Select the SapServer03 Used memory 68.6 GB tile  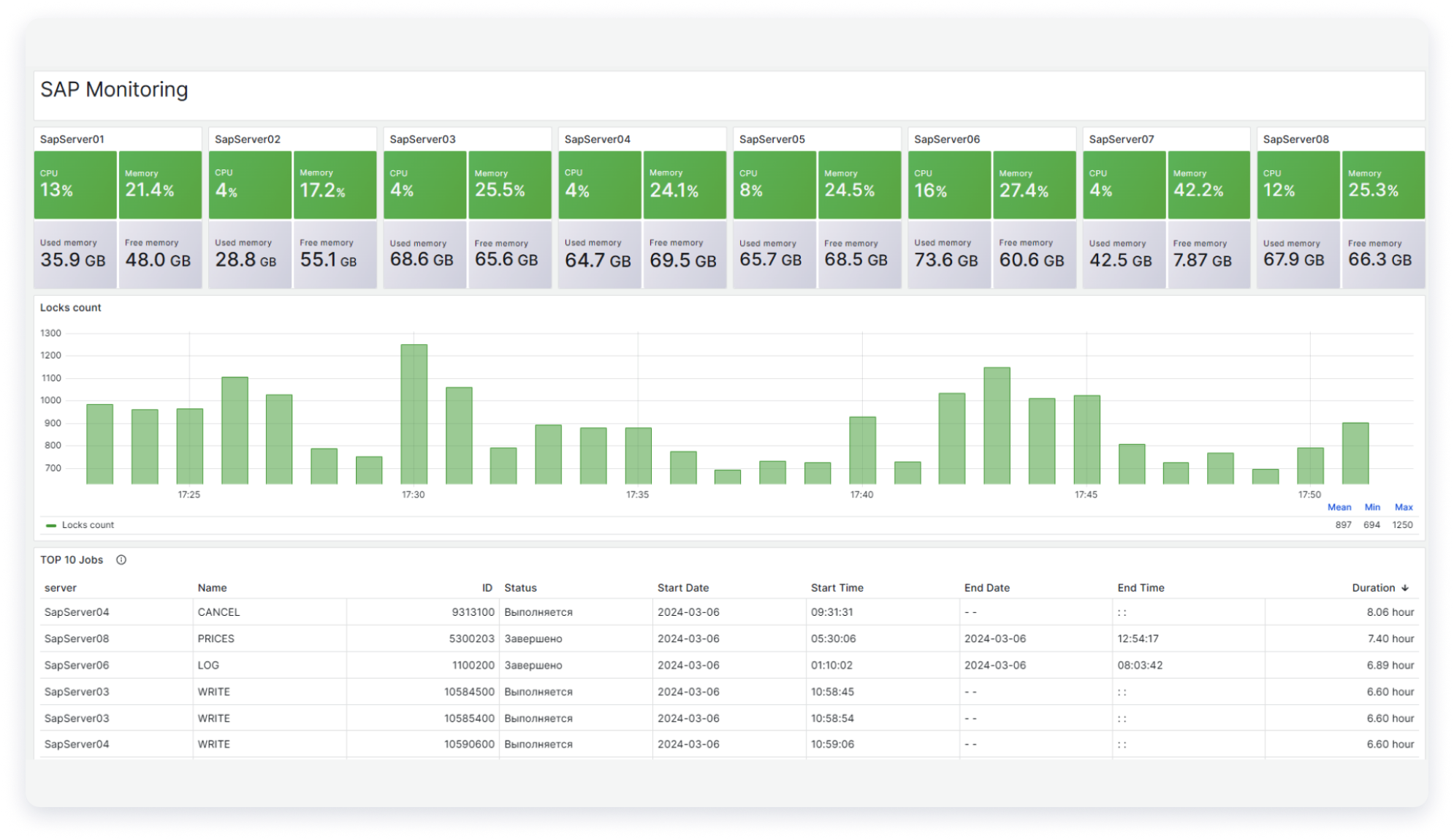coord(425,254)
